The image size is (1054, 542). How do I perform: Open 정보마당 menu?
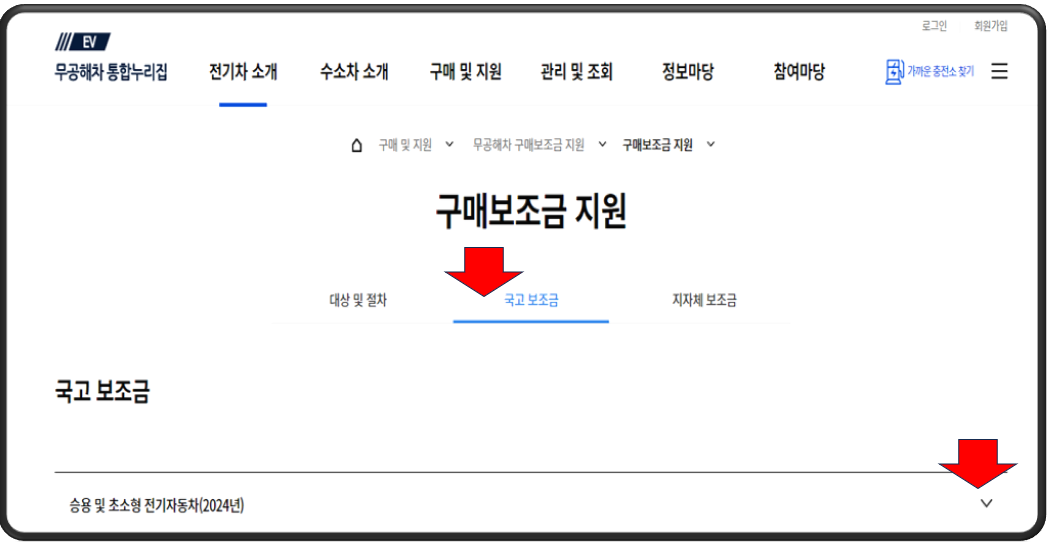click(688, 71)
